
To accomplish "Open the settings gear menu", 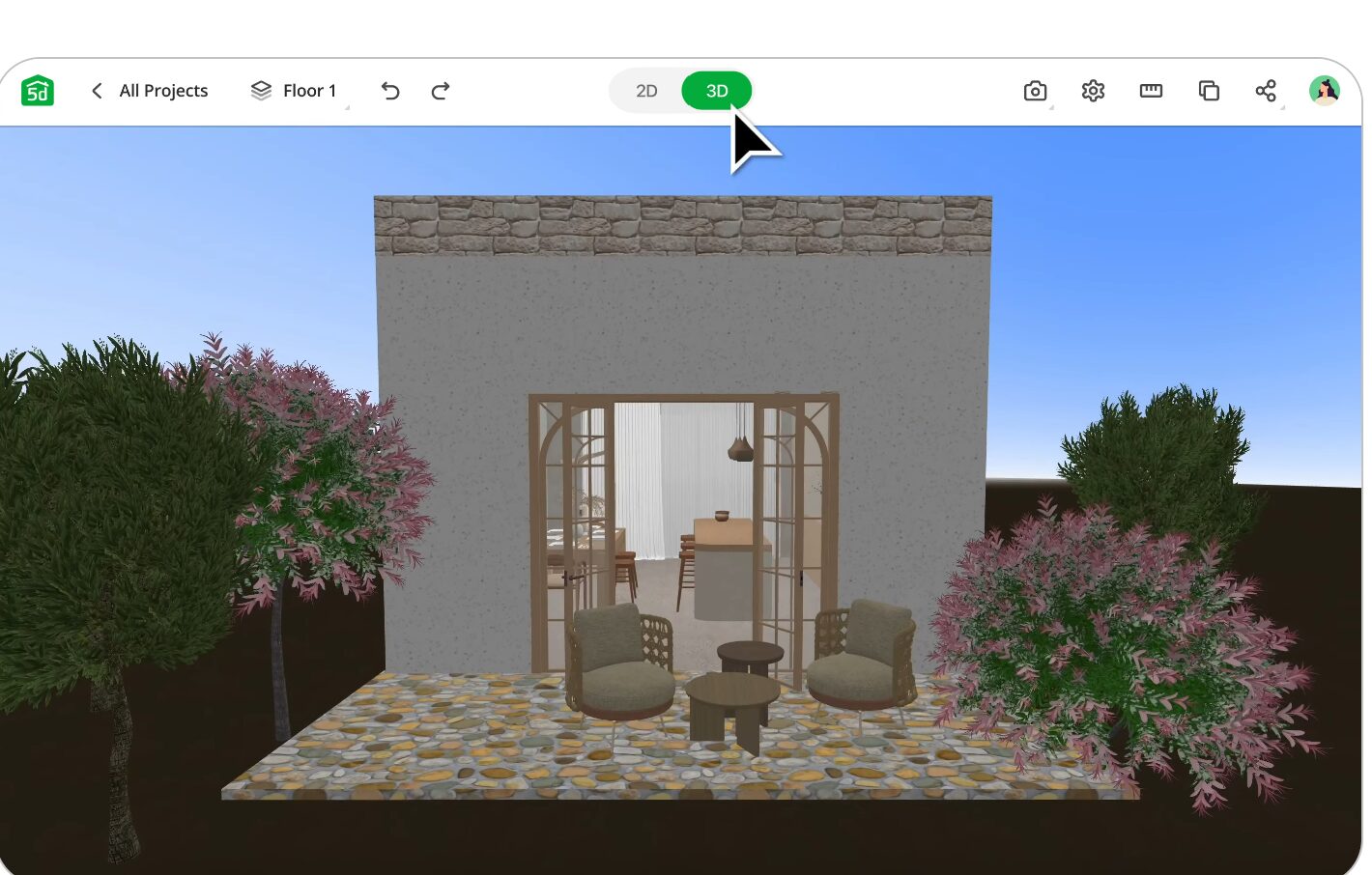I will (1093, 91).
